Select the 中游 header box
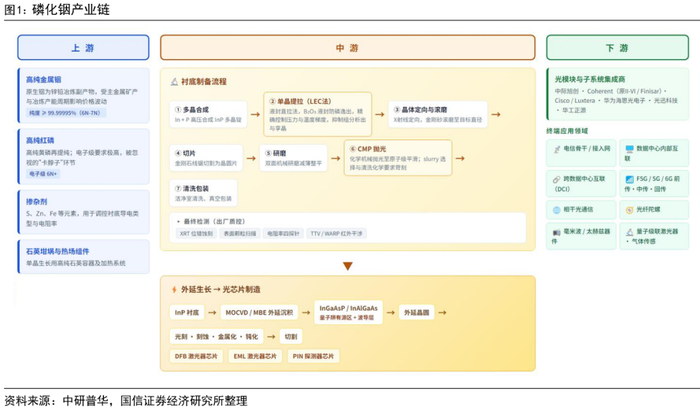 coord(347,47)
